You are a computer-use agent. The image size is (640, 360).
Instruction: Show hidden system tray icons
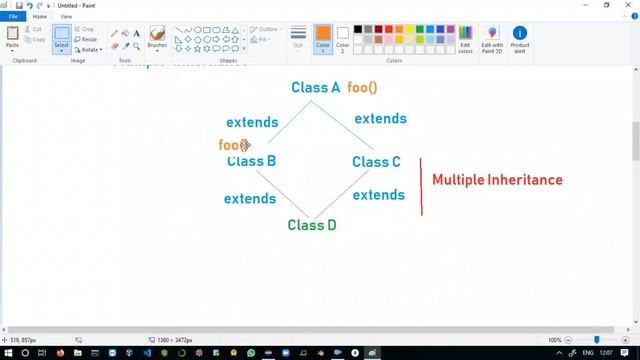tap(559, 353)
